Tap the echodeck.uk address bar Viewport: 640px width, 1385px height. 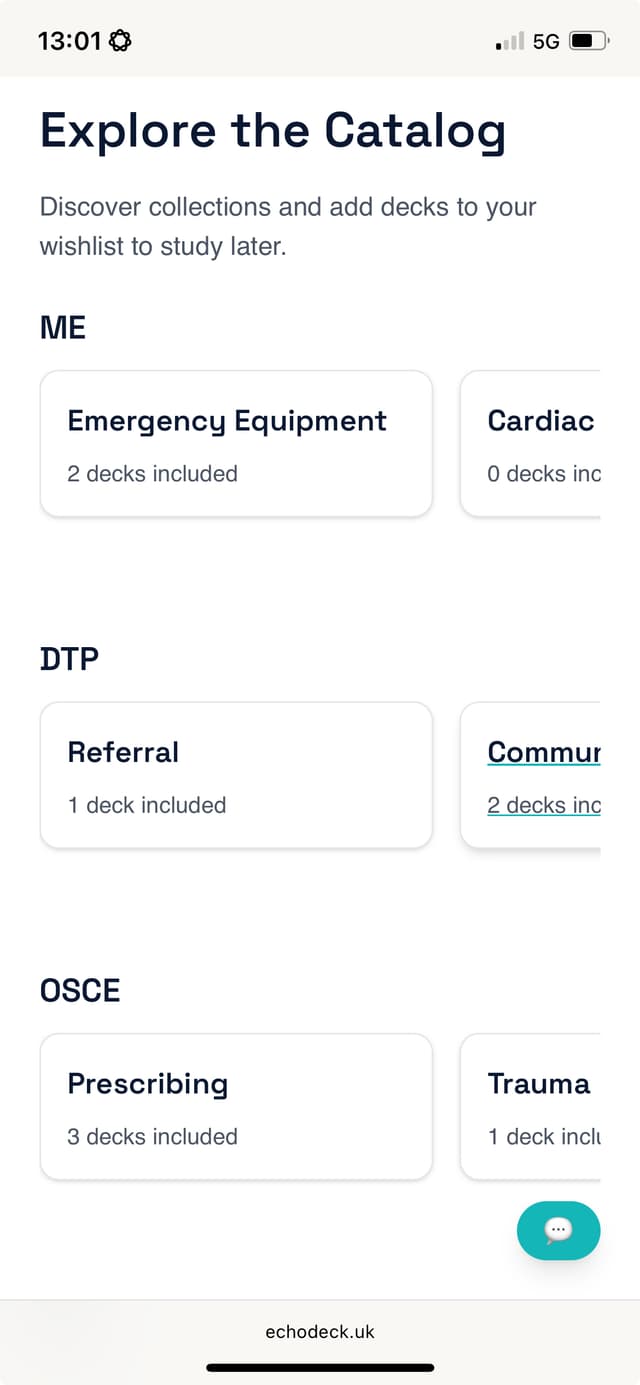coord(320,1331)
